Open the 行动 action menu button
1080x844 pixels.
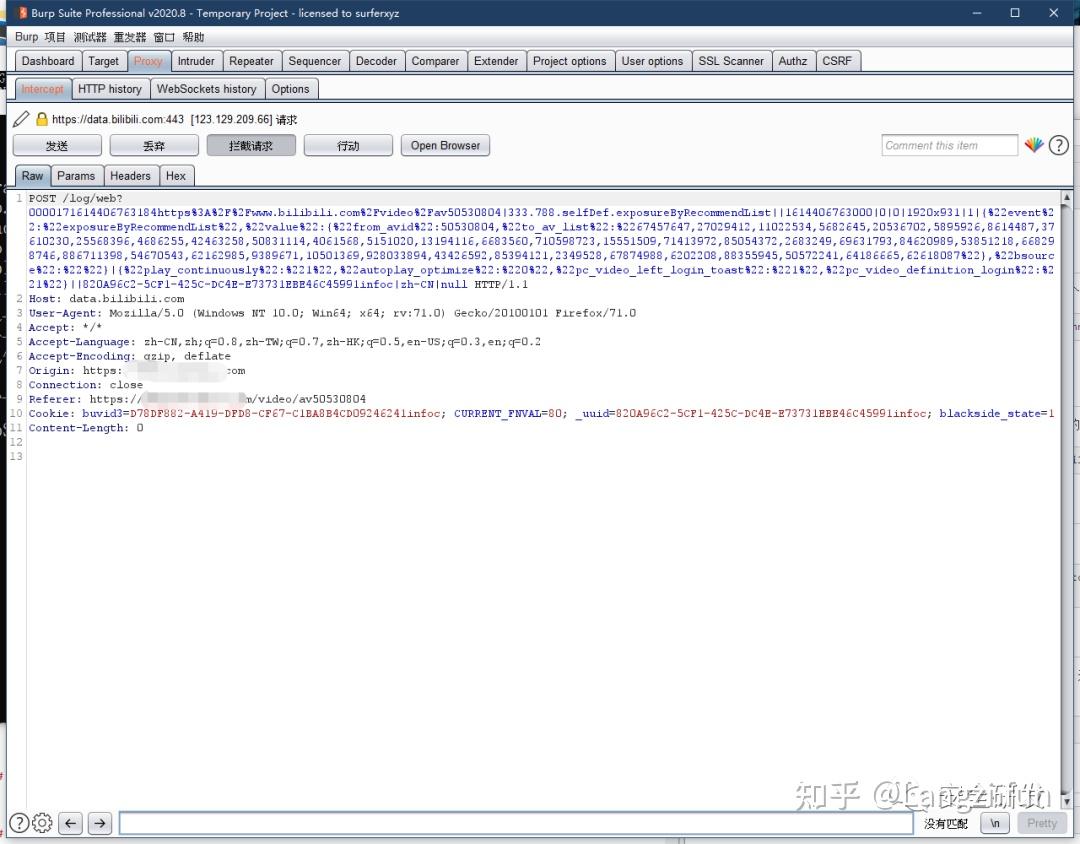(x=348, y=145)
